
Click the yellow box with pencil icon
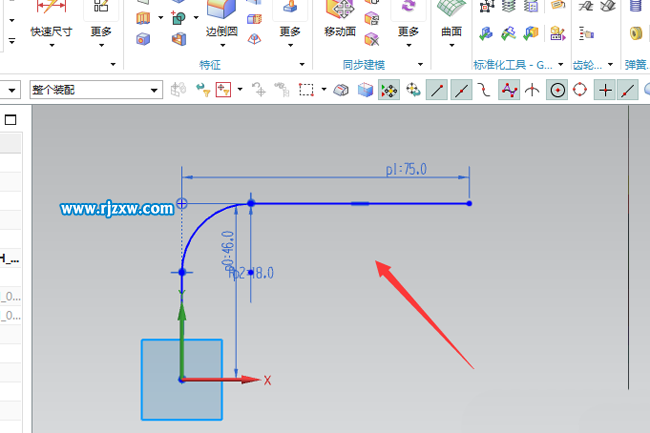[x=558, y=34]
